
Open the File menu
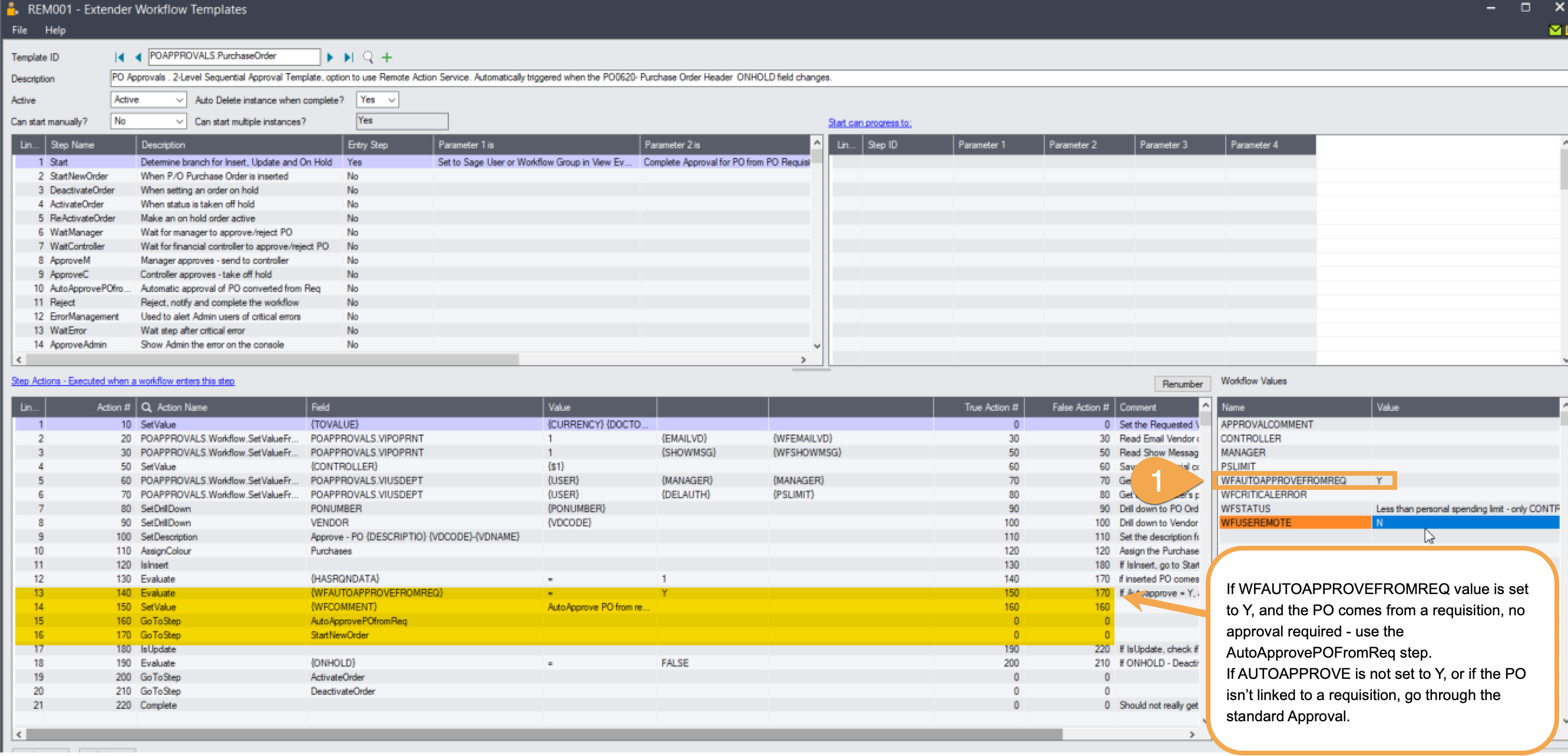tap(19, 30)
